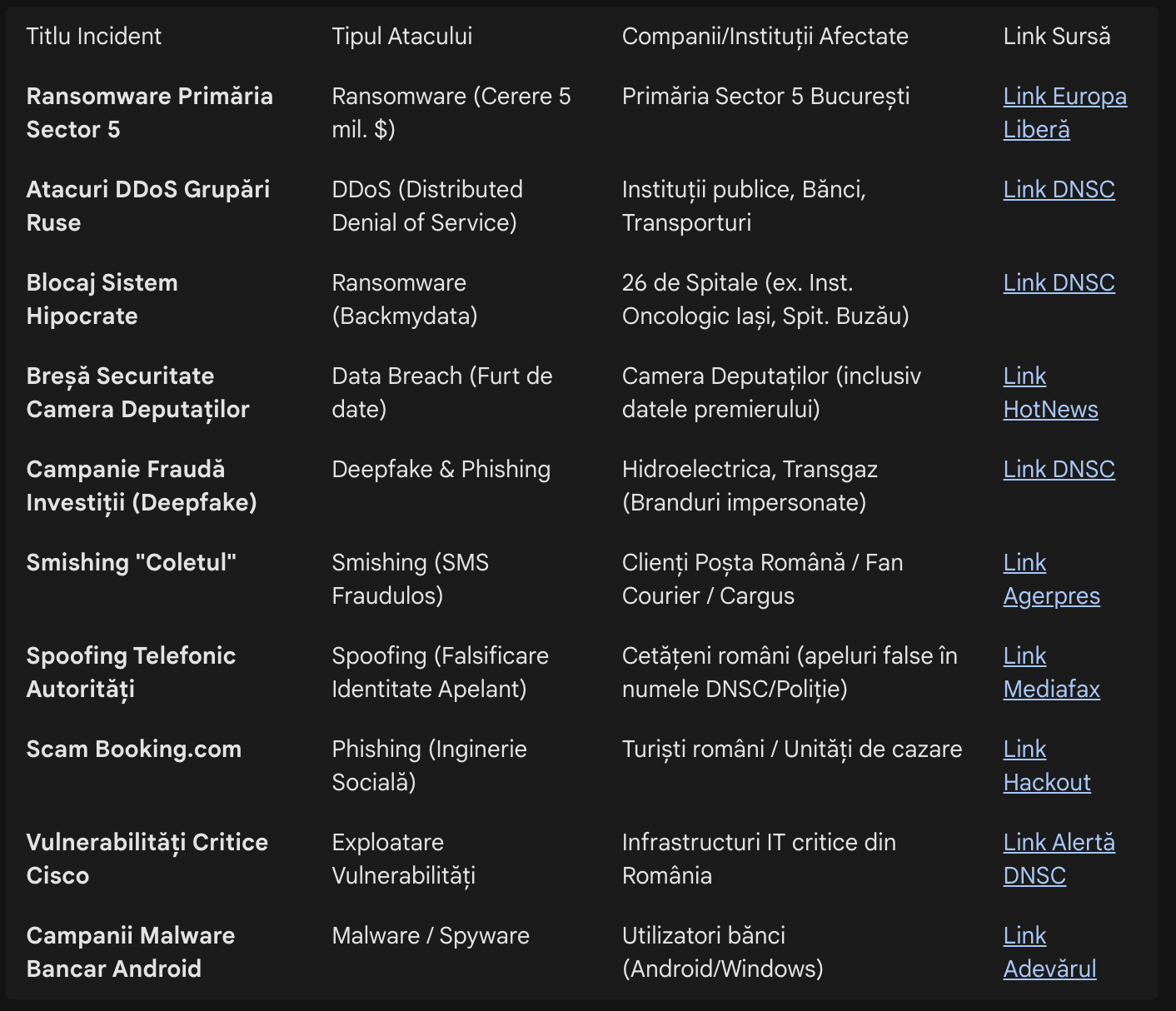Viewport: 1176px width, 1011px height.
Task: Click the Link Sursă column header
Action: pyautogui.click(x=1056, y=37)
